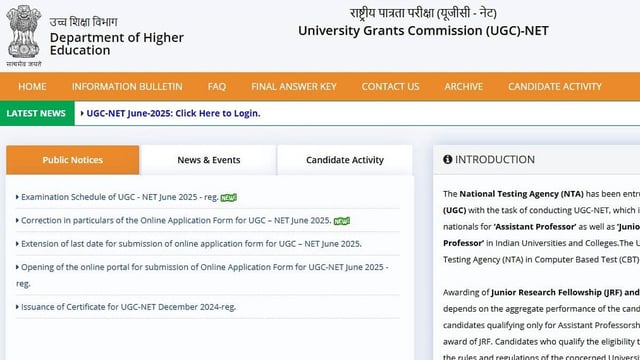Open the ARCHIVE menu item
Screen dimensions: 640x360
pos(463,87)
